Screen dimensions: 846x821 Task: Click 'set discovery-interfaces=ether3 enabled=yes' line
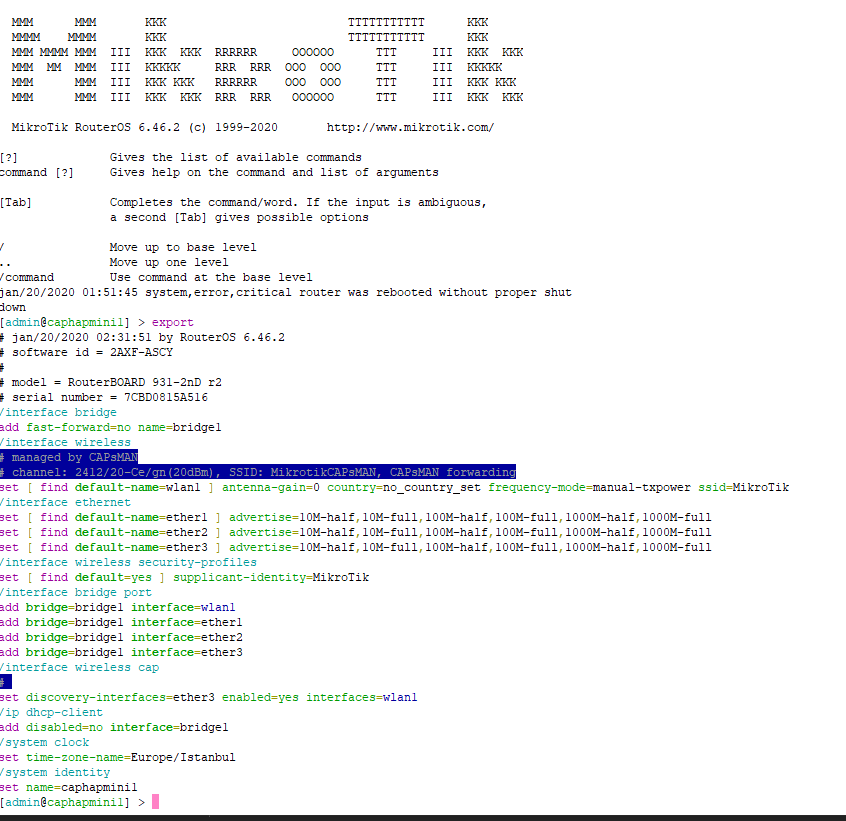coord(208,697)
